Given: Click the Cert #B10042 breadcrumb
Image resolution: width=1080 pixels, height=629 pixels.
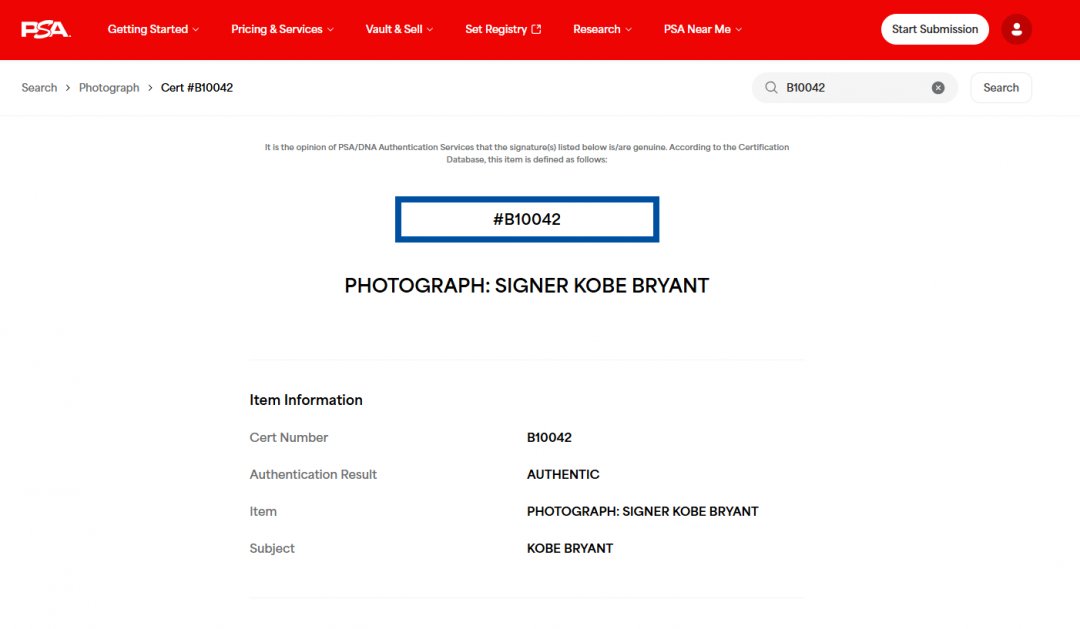Looking at the screenshot, I should (197, 87).
